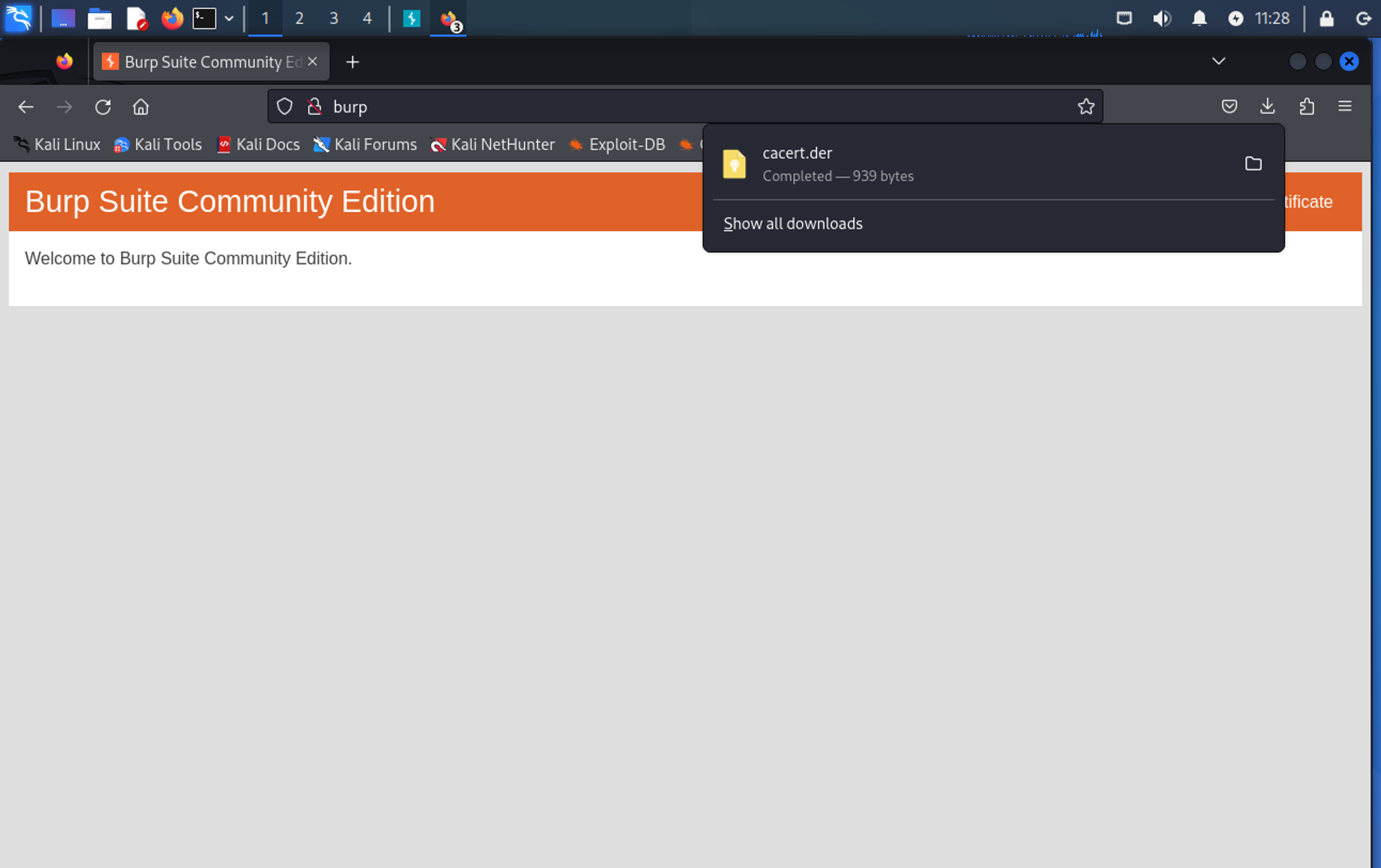Go back one page
The height and width of the screenshot is (868, 1381).
coord(26,107)
